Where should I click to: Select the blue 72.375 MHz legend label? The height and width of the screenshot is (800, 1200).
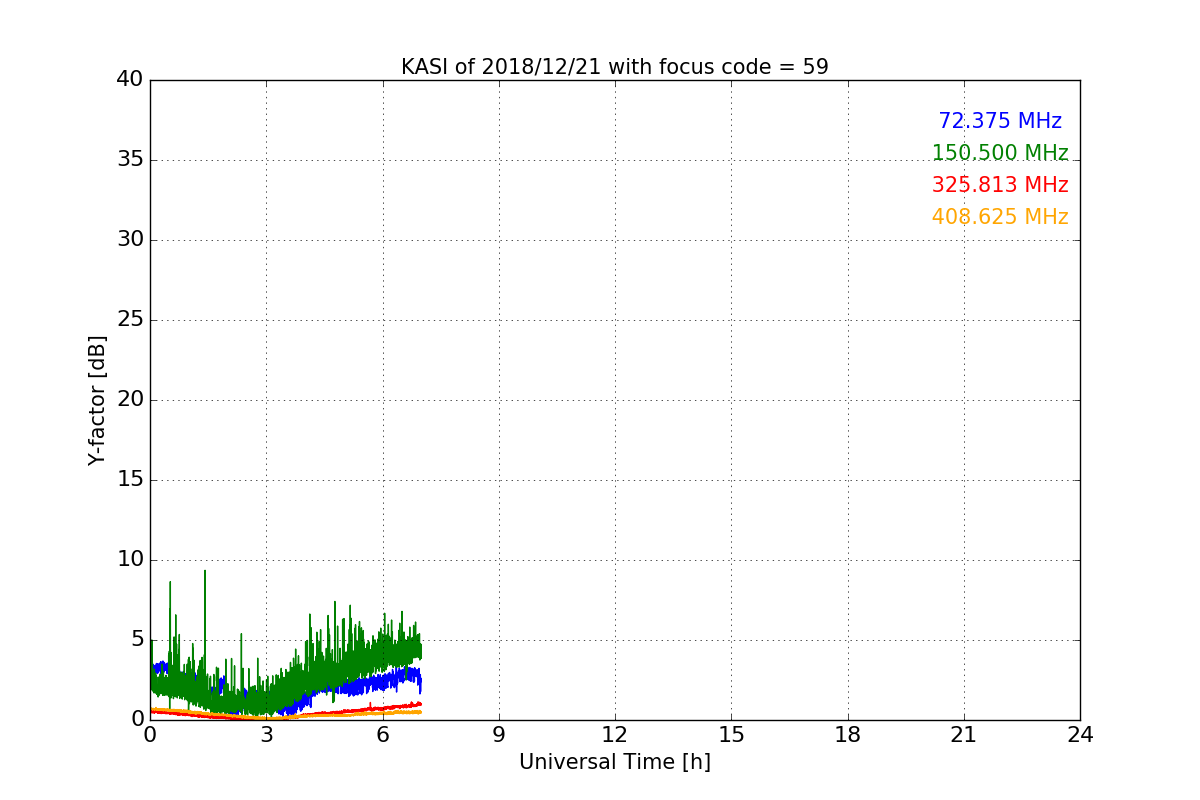point(1000,121)
